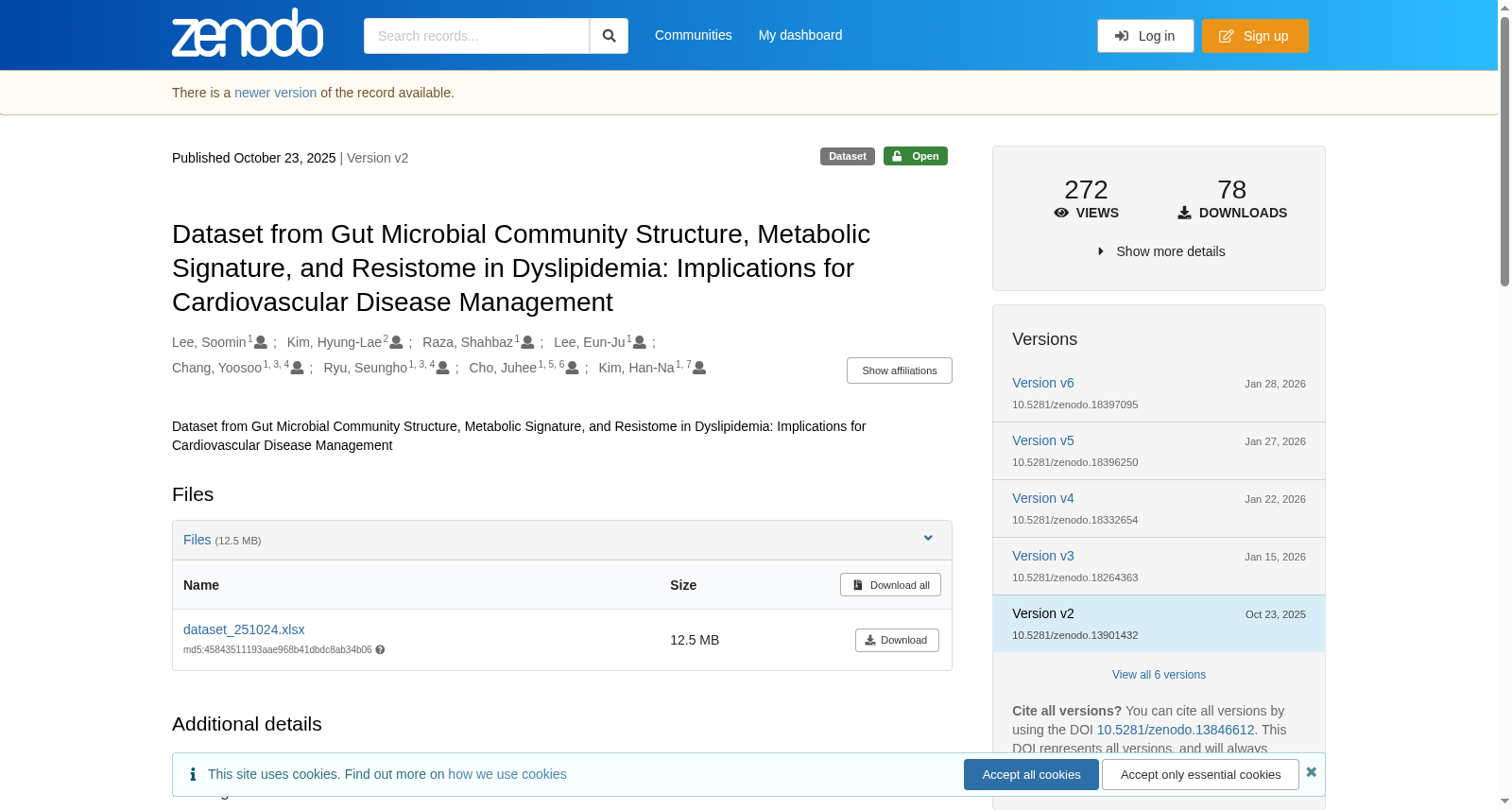Click Accept only essential cookies

(x=1200, y=775)
